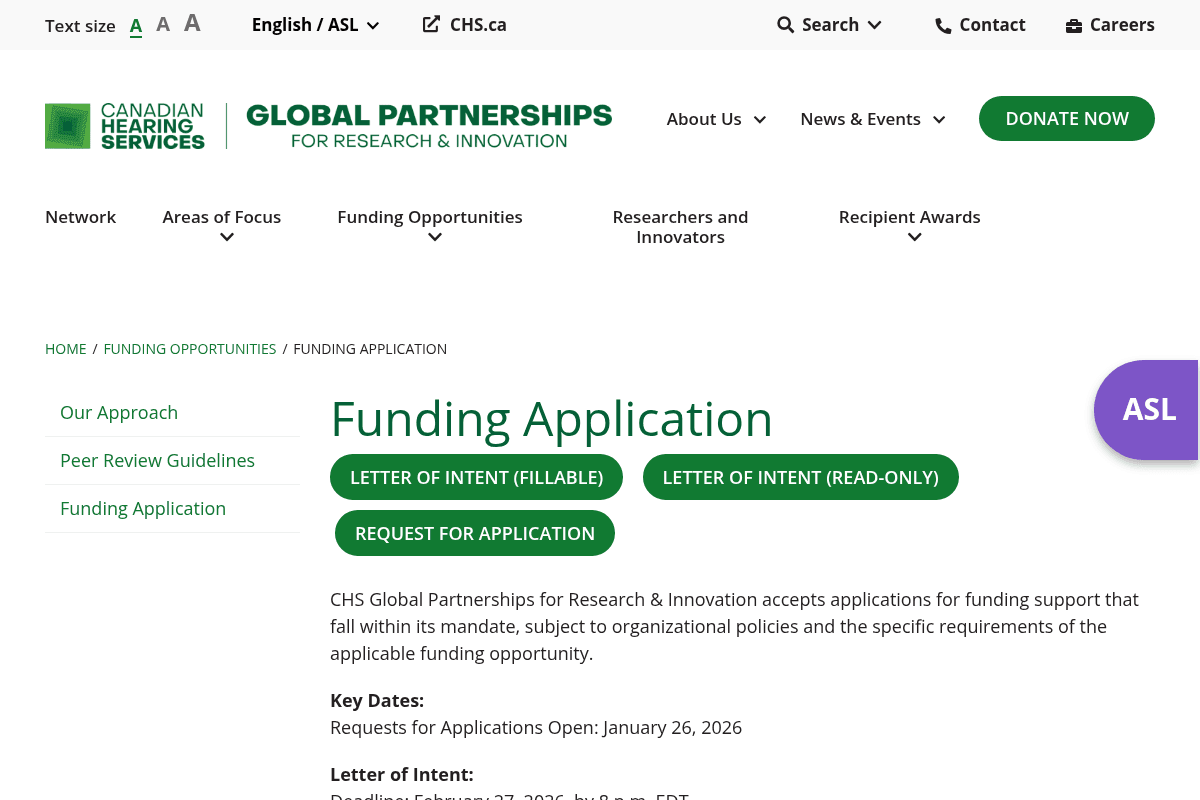Open Researchers and Innovators menu item
The width and height of the screenshot is (1200, 800).
(x=680, y=226)
